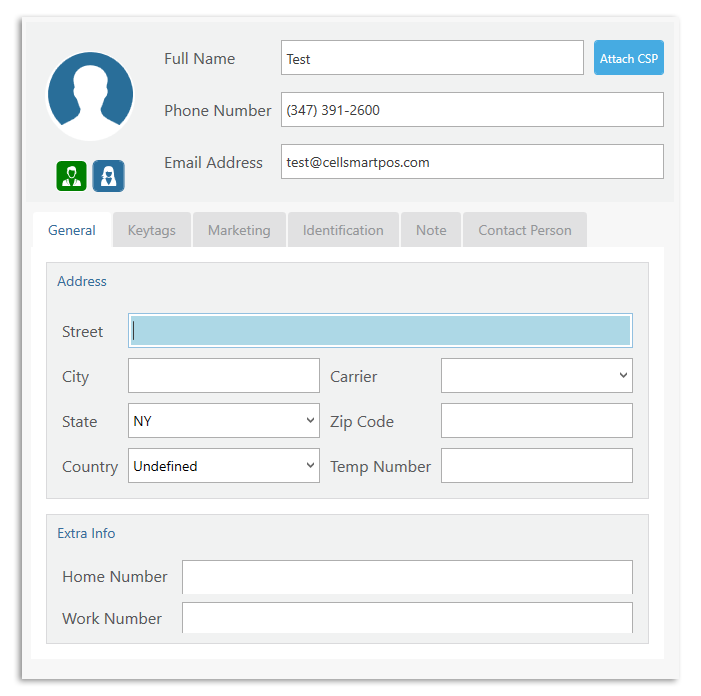
Task: Go to the Marketing tab
Action: point(239,230)
